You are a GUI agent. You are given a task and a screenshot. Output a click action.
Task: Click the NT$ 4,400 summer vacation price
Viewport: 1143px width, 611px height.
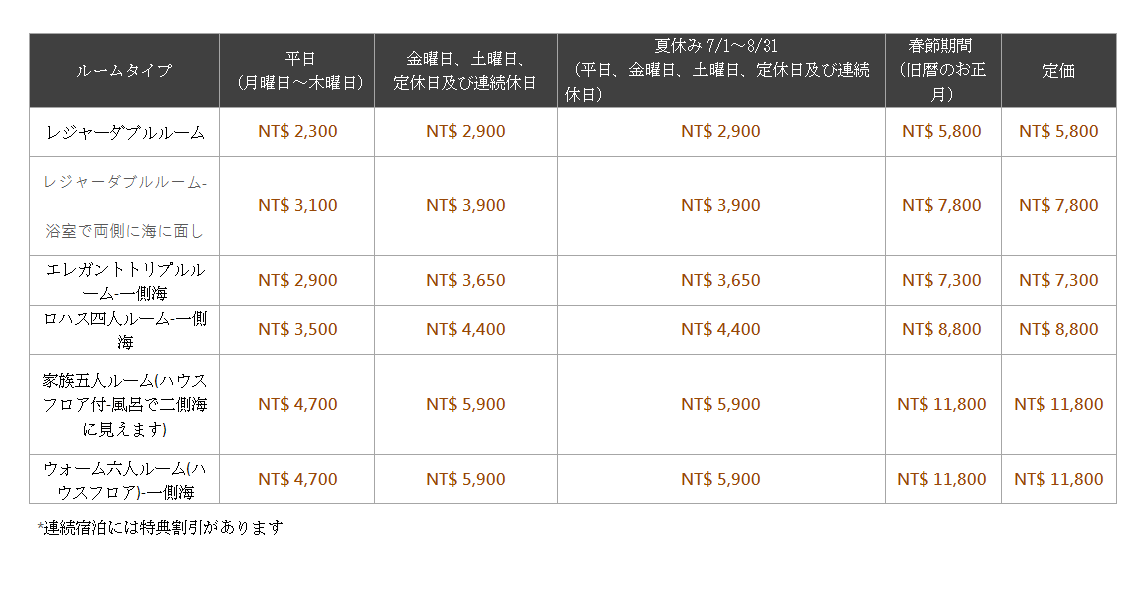(721, 330)
